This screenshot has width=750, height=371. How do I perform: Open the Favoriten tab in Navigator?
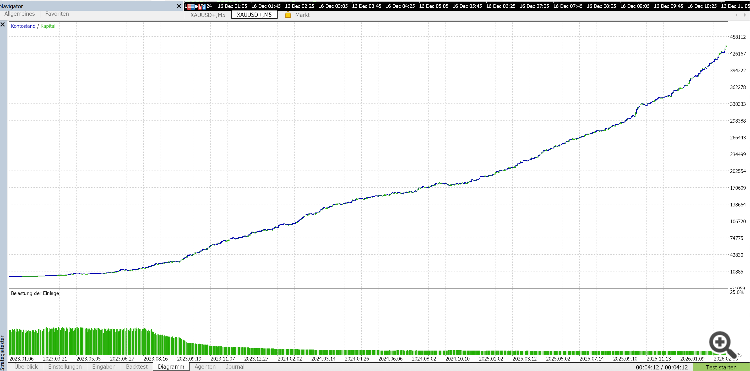[58, 14]
